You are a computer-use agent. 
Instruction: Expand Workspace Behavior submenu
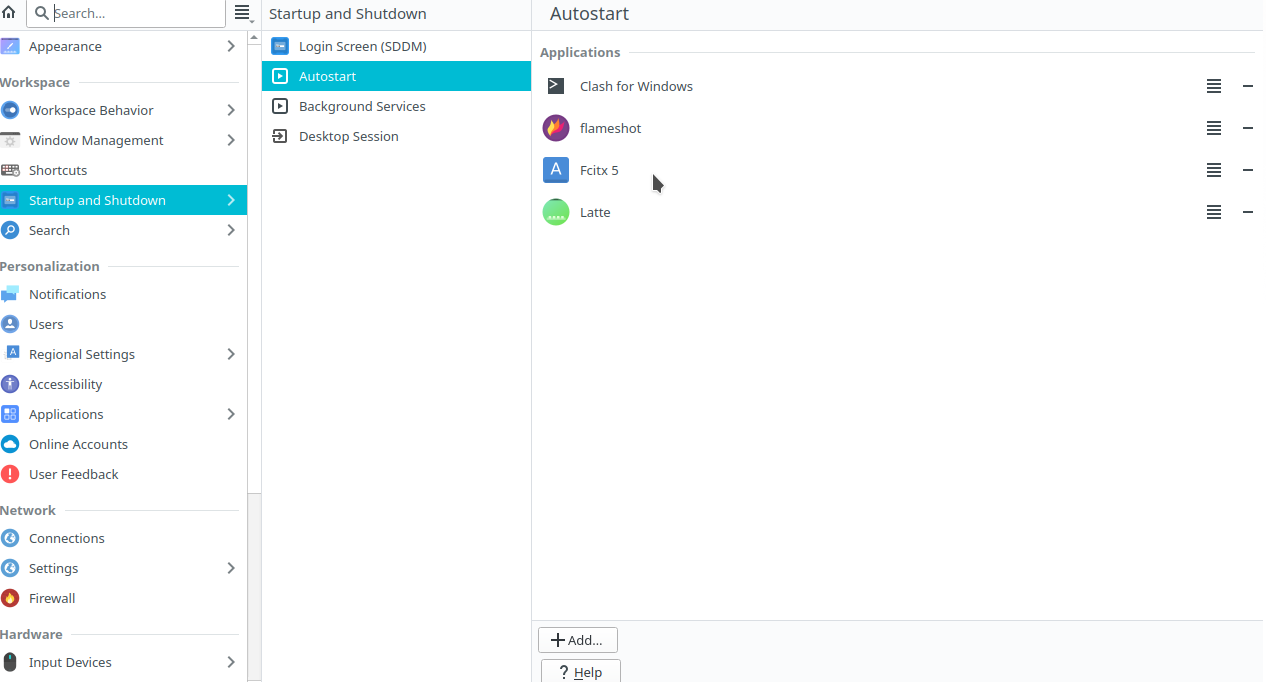[231, 110]
